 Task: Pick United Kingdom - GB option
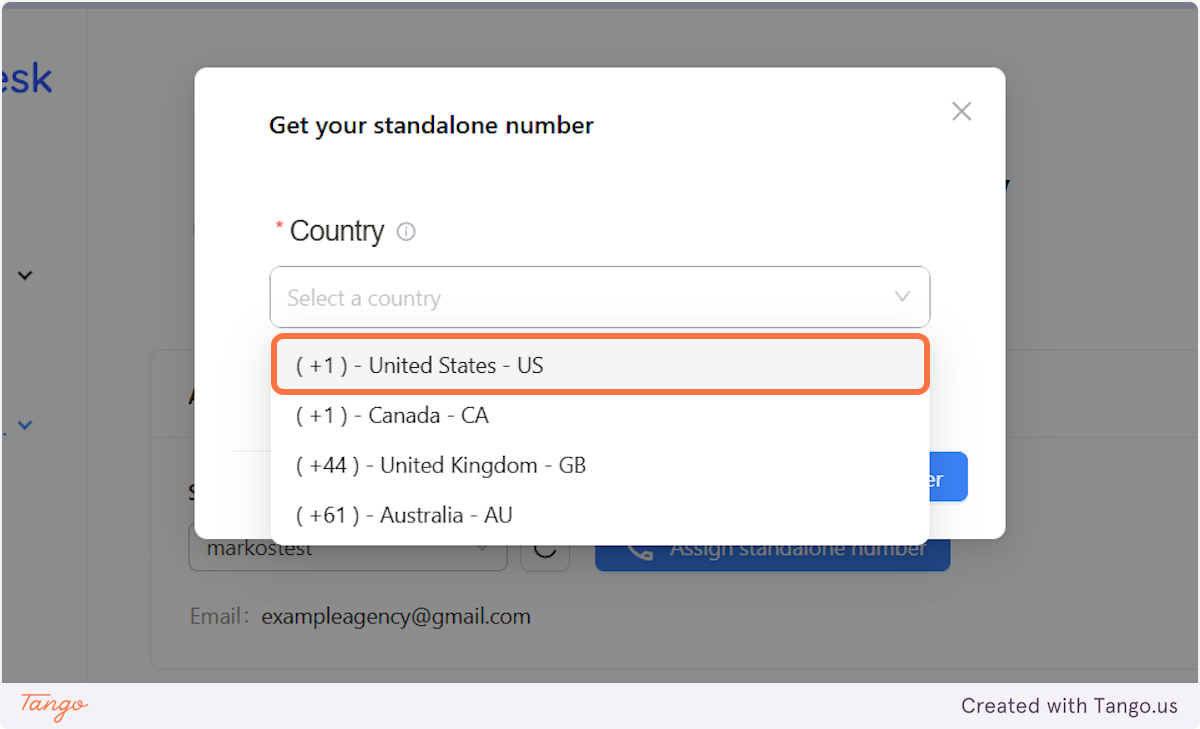point(600,465)
